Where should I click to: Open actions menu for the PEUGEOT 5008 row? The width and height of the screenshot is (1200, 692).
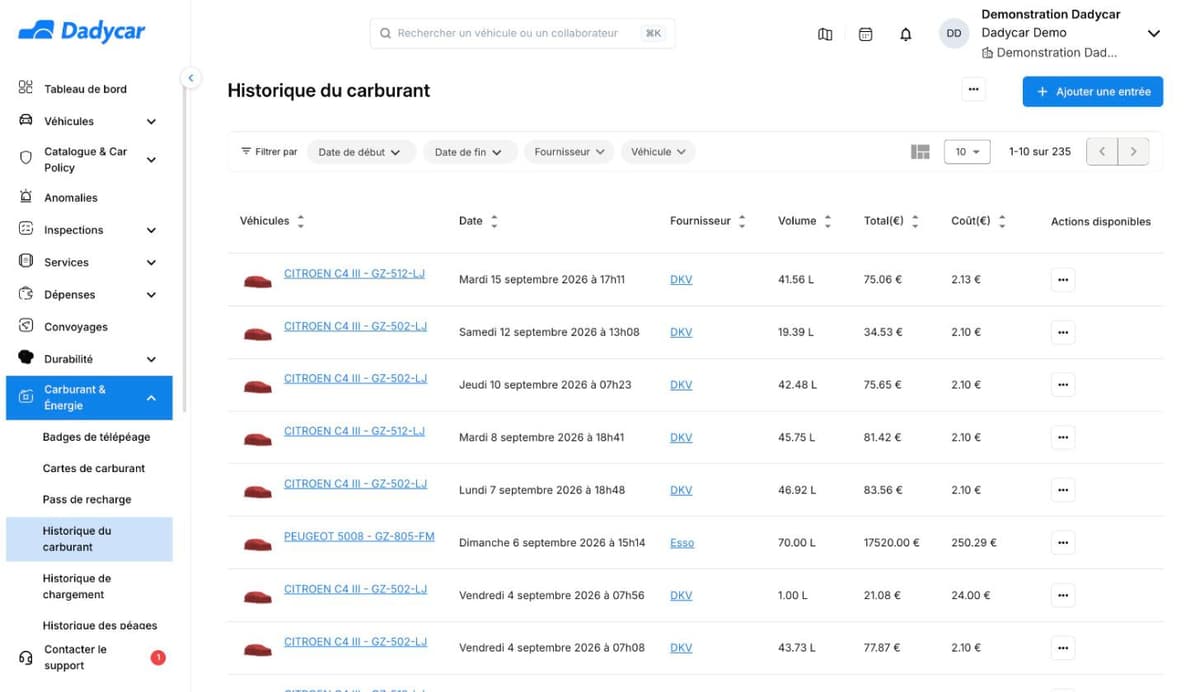coord(1063,543)
